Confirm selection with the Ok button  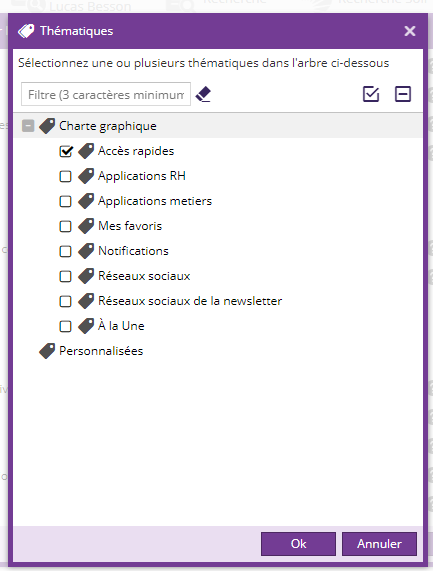coord(298,544)
